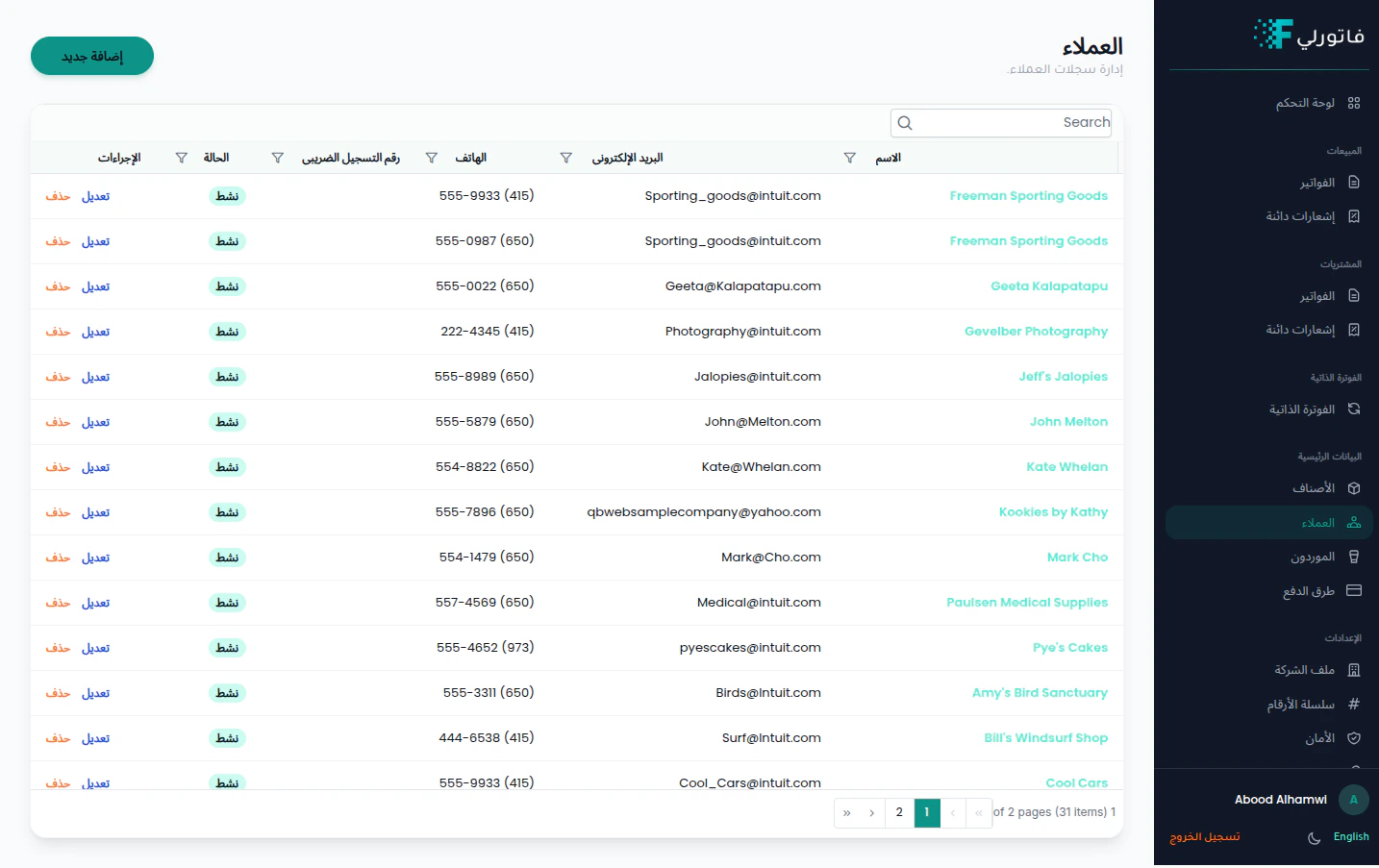The width and height of the screenshot is (1379, 868).
Task: Click حذف for Kate Whelan row
Action: [58, 467]
